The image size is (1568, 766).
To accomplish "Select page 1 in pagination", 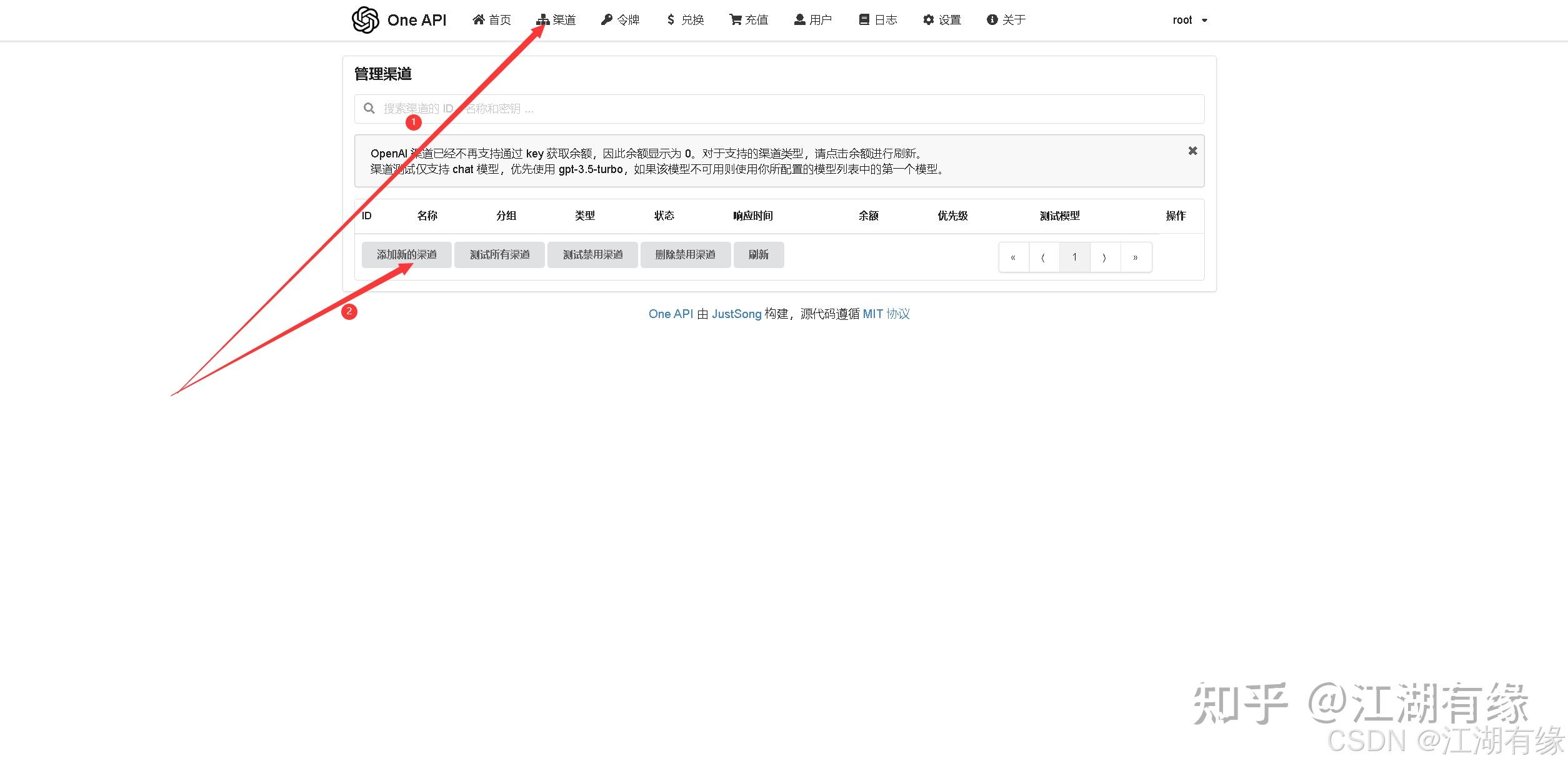I will (1074, 257).
